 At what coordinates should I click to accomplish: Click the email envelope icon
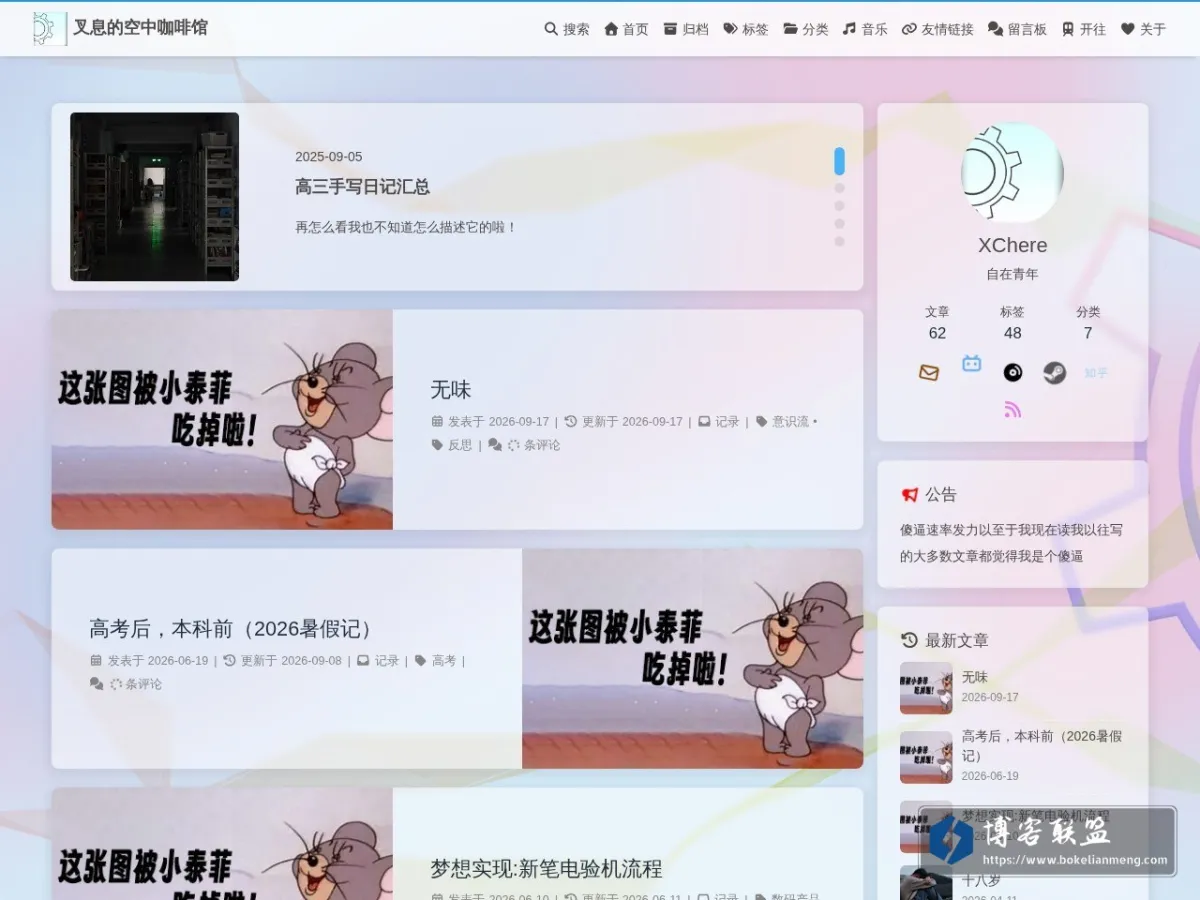(x=929, y=373)
